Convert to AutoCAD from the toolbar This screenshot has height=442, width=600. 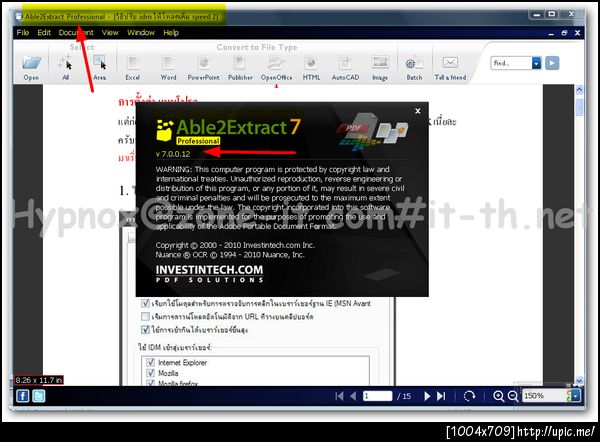[x=345, y=67]
